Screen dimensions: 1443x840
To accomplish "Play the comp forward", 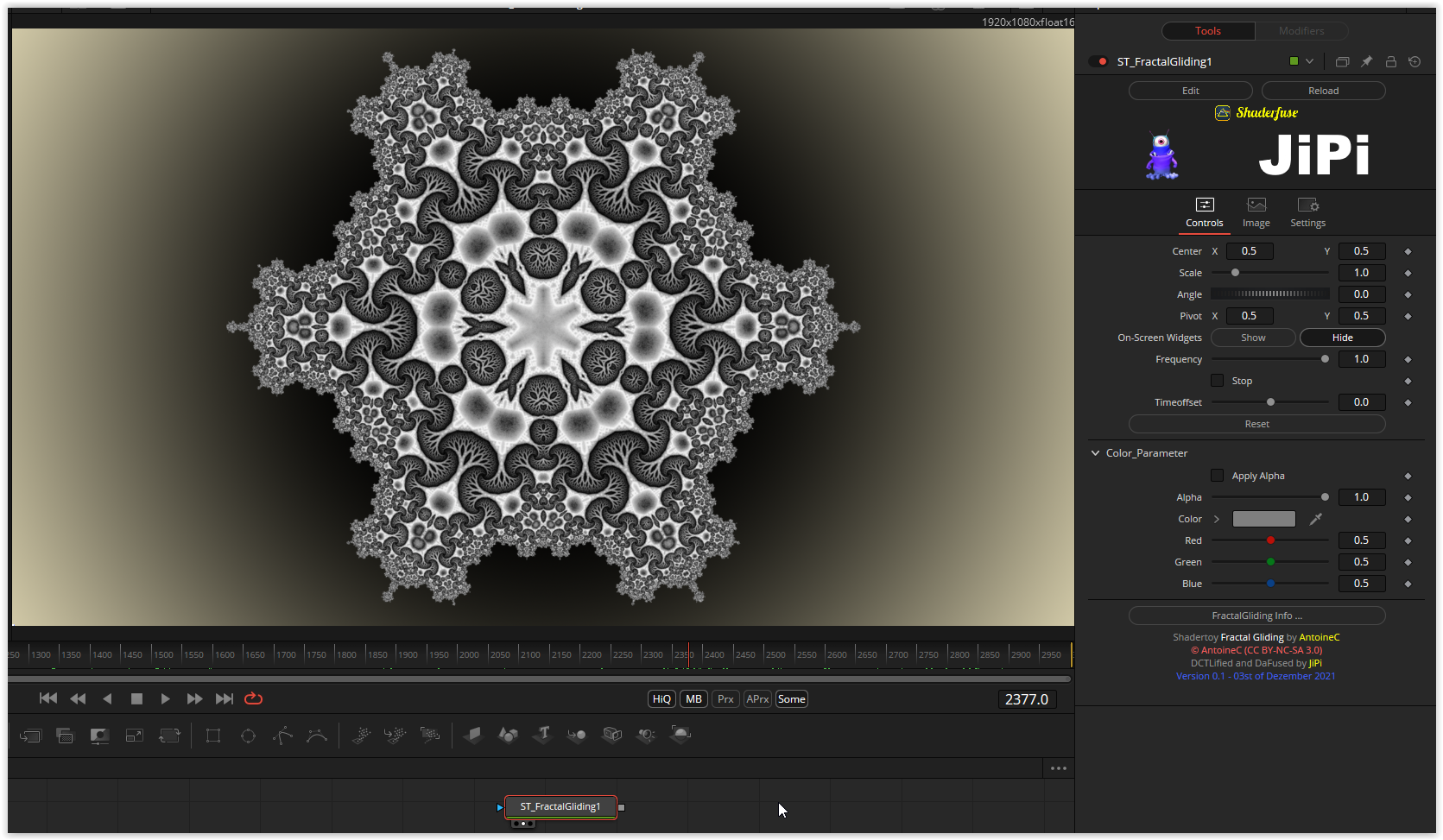I will click(166, 698).
